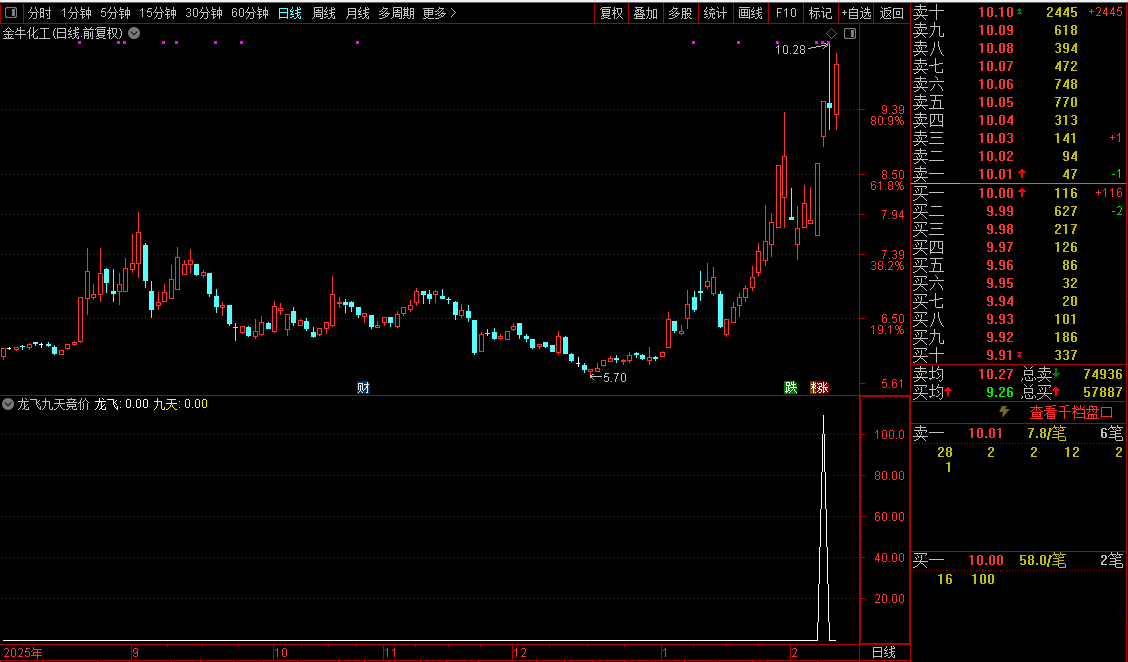Open the 查看千档盘口 link
The height and width of the screenshot is (662, 1128).
(1071, 412)
